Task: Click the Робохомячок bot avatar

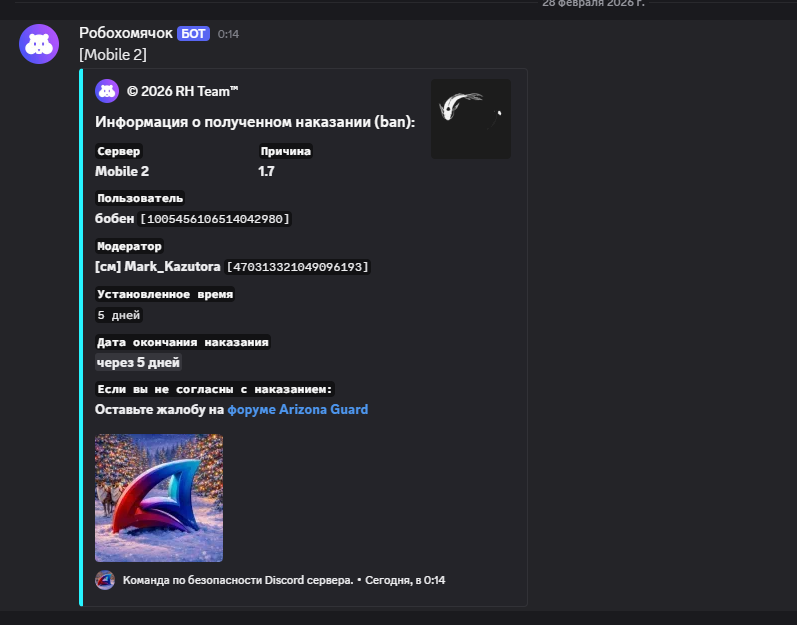Action: click(39, 44)
